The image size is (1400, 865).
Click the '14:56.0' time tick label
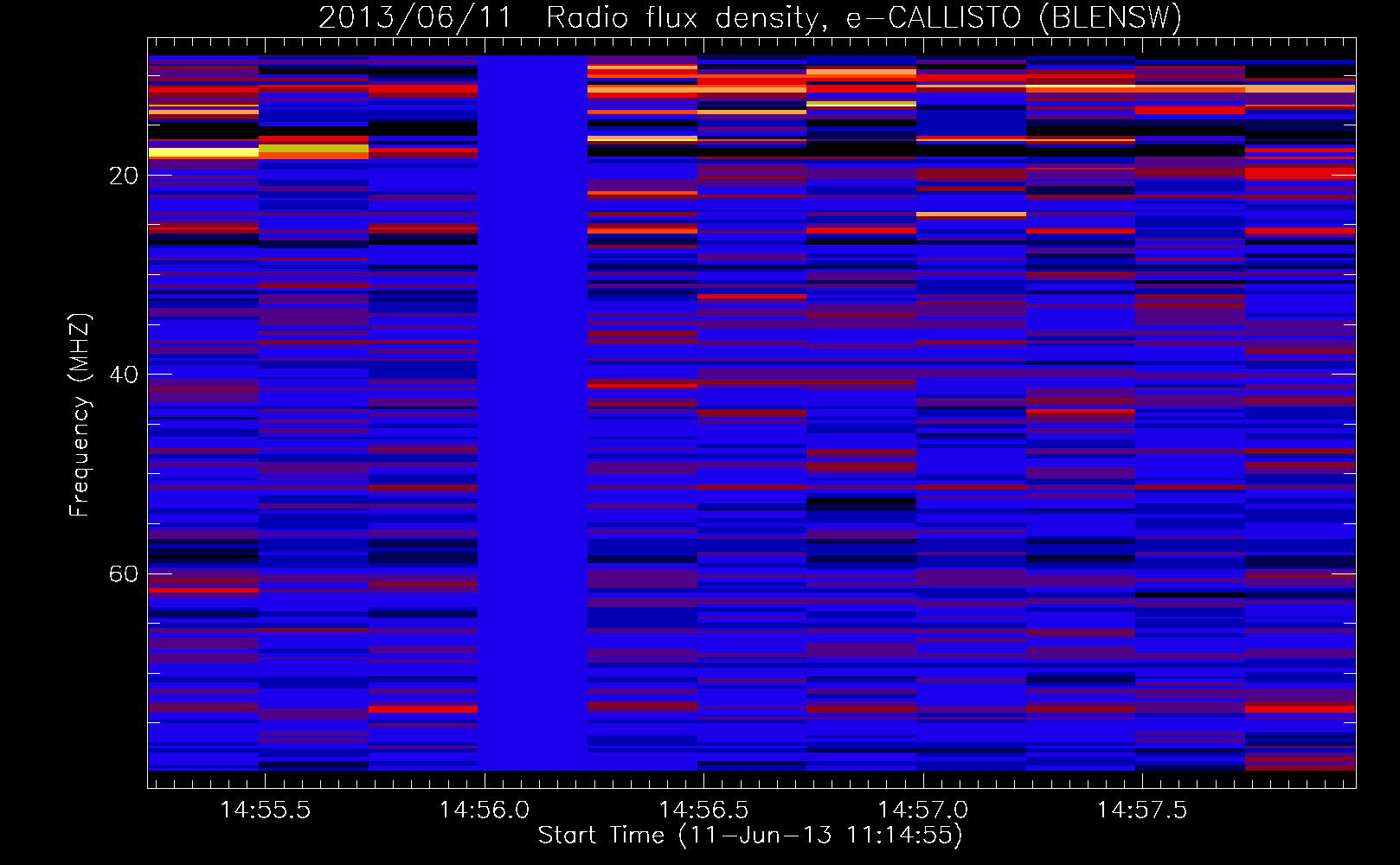(x=485, y=810)
